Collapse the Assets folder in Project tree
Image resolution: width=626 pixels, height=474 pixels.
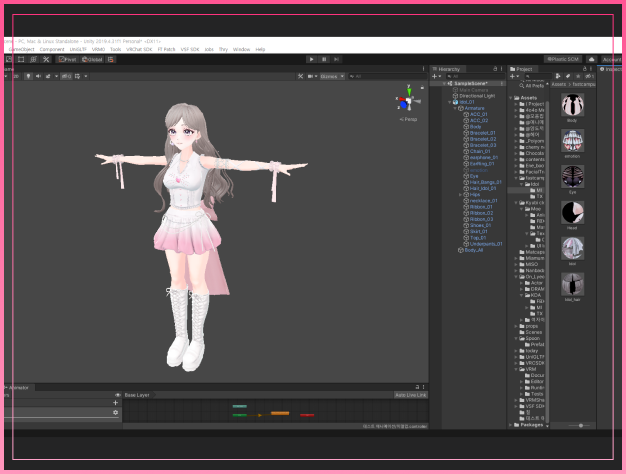(511, 98)
